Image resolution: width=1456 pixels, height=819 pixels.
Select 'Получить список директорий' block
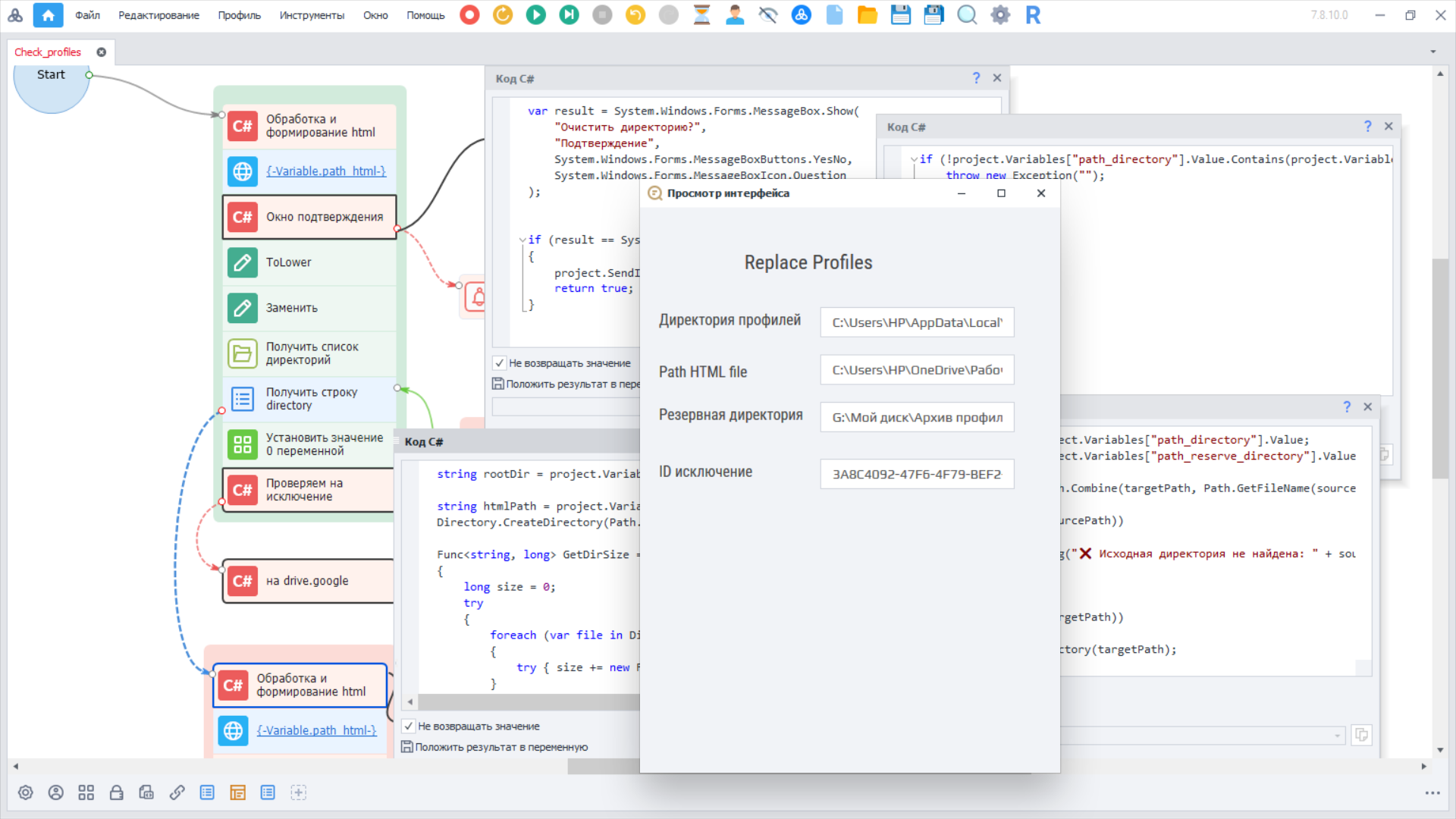pos(309,353)
